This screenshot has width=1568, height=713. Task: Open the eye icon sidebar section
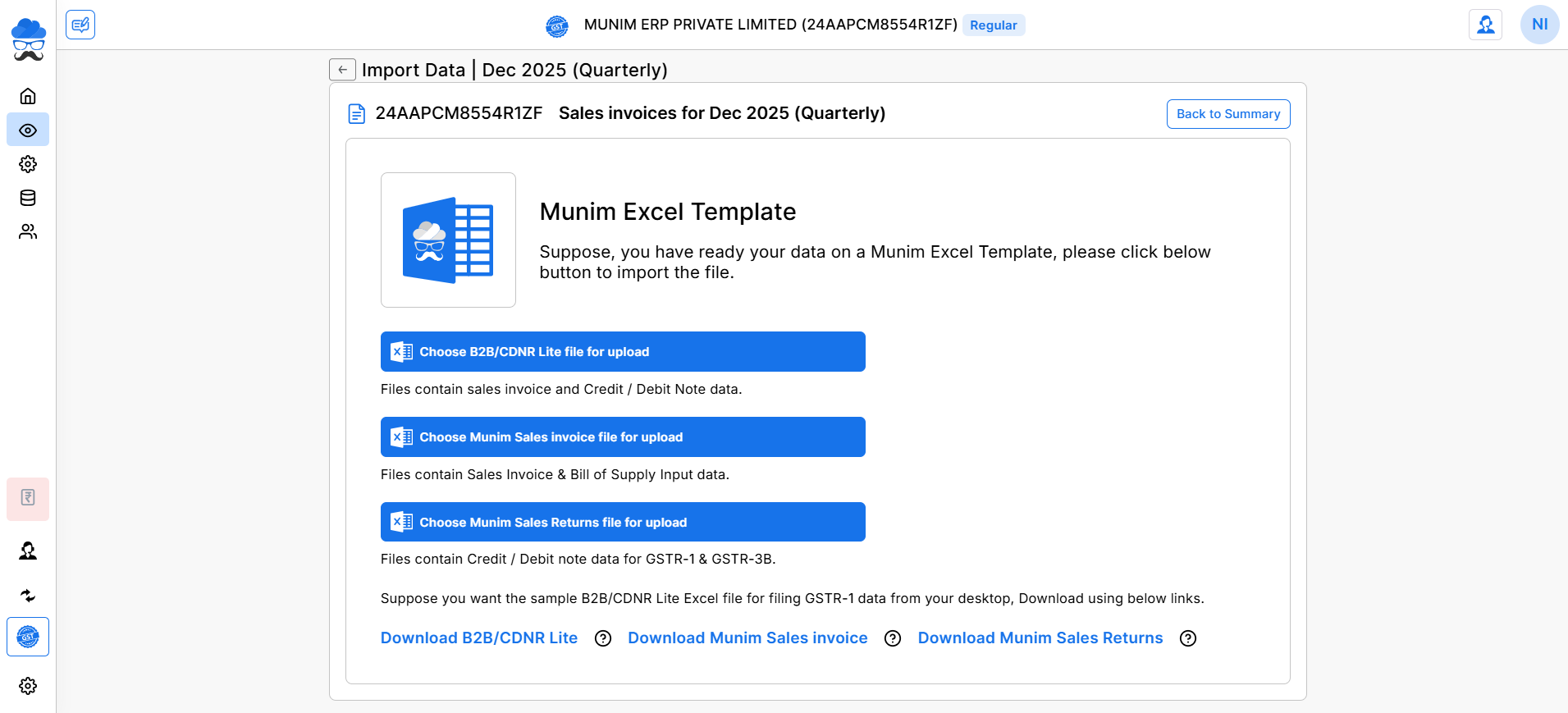[x=28, y=130]
